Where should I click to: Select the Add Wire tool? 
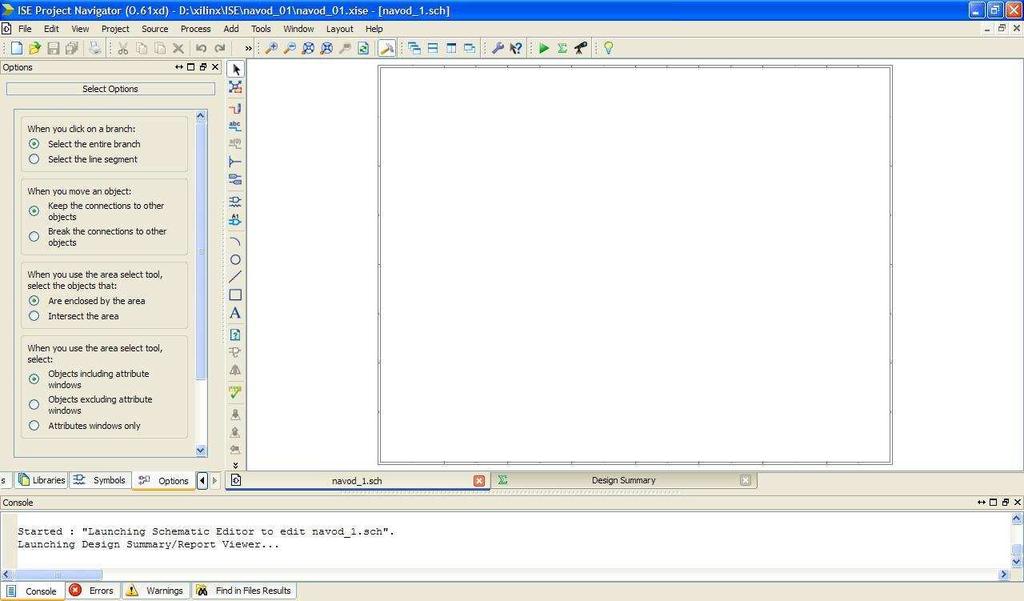(x=235, y=108)
